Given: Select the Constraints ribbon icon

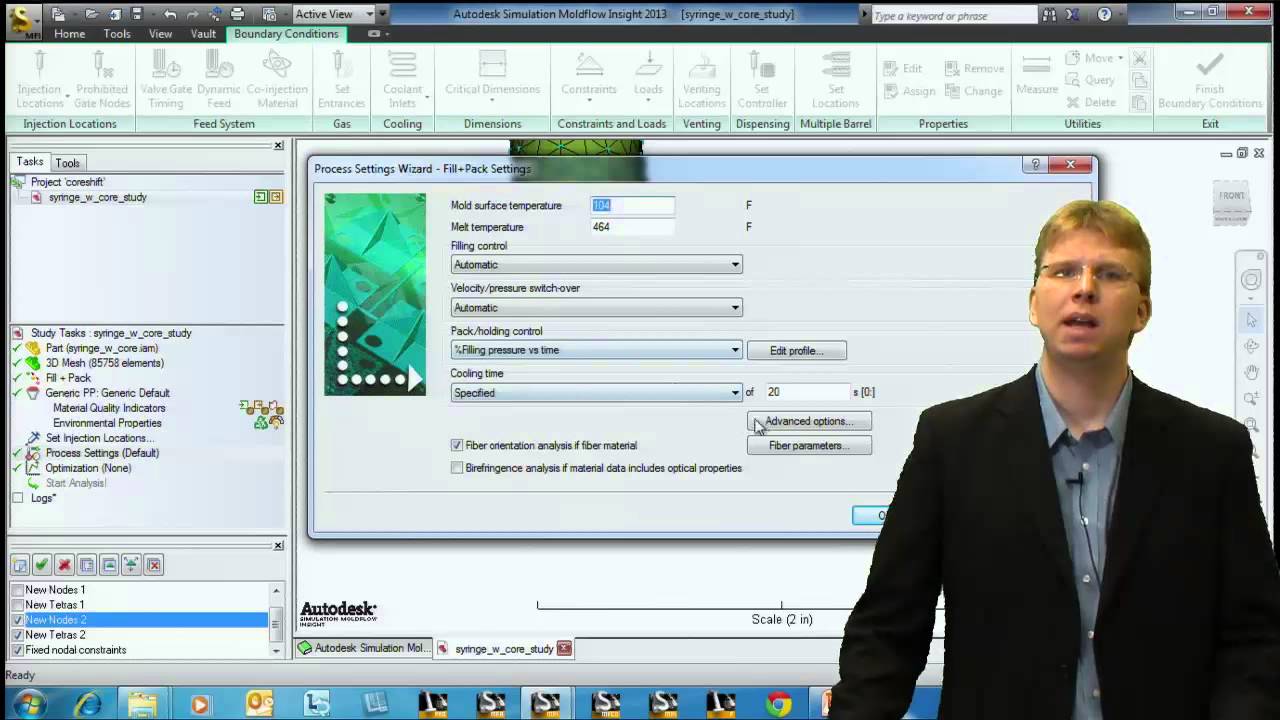Looking at the screenshot, I should (x=589, y=66).
